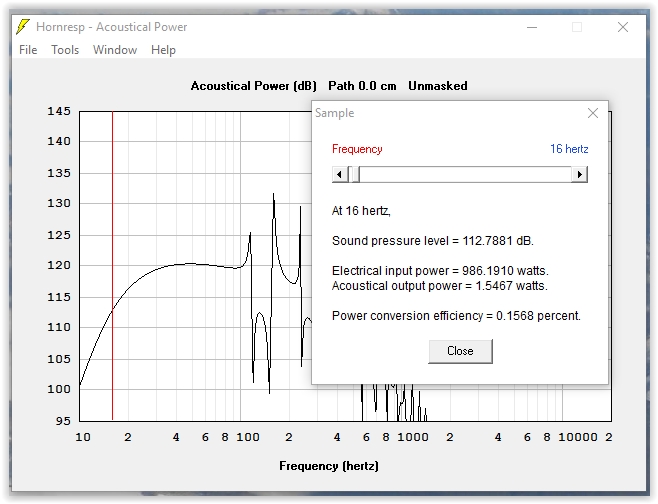Click the 145 y-axis label
658x504 pixels.
coord(59,111)
